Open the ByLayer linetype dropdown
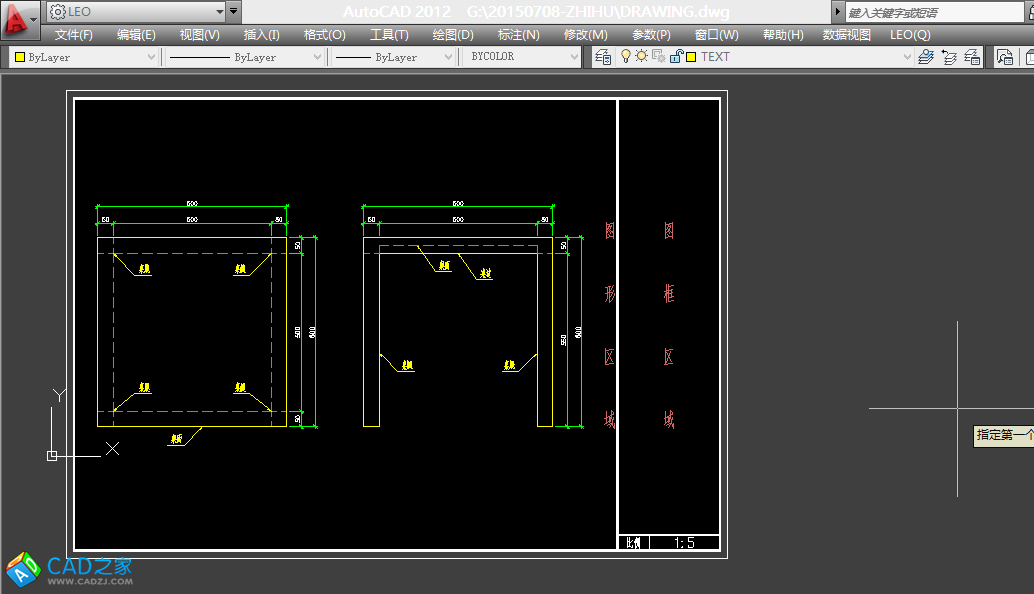The height and width of the screenshot is (594, 1034). (x=317, y=57)
